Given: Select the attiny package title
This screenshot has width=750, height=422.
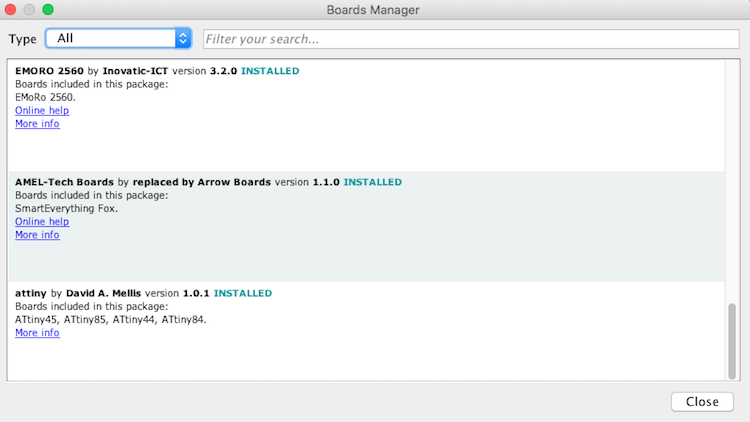Looking at the screenshot, I should tap(31, 293).
